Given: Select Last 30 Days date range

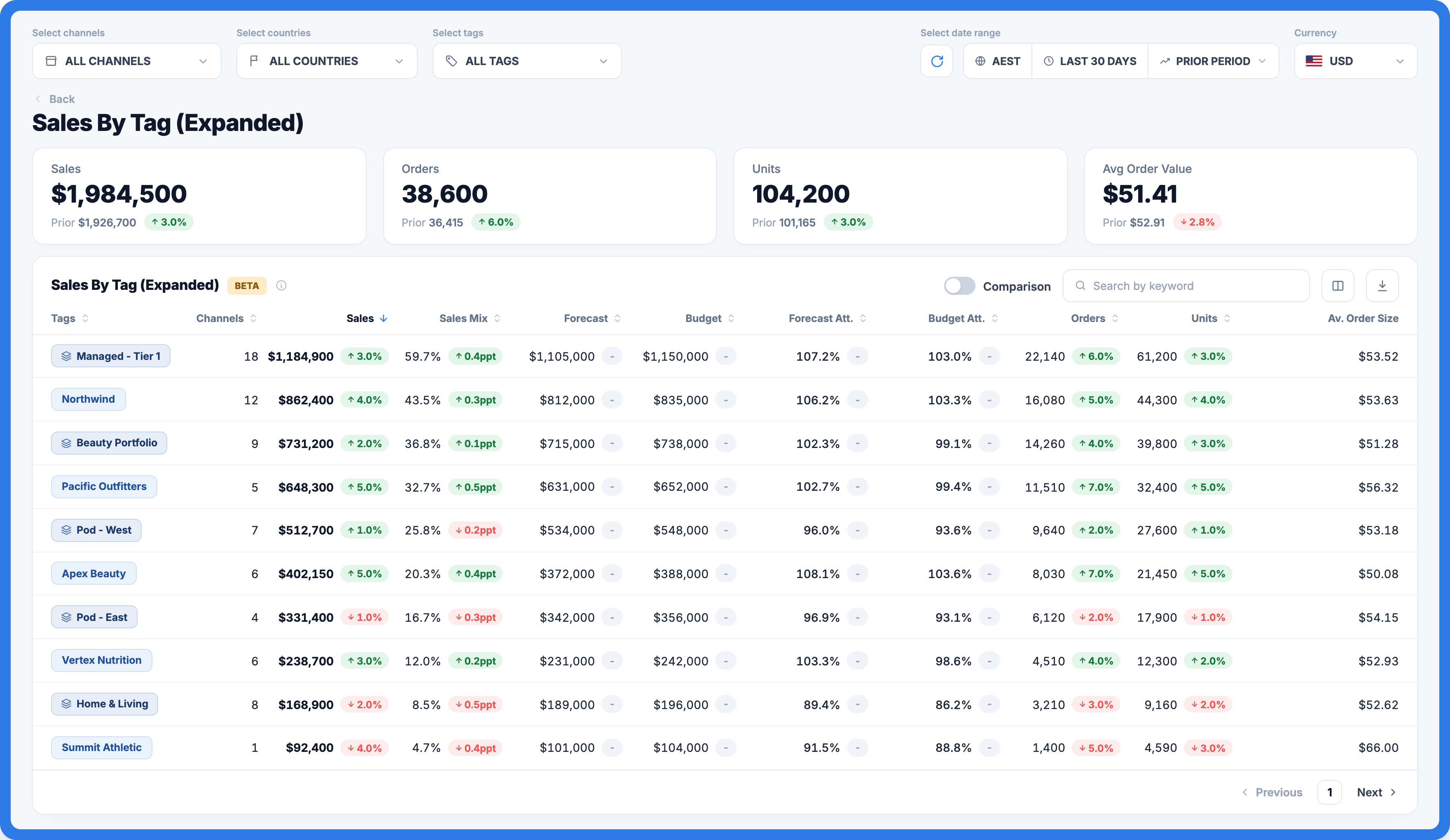Looking at the screenshot, I should coord(1090,61).
